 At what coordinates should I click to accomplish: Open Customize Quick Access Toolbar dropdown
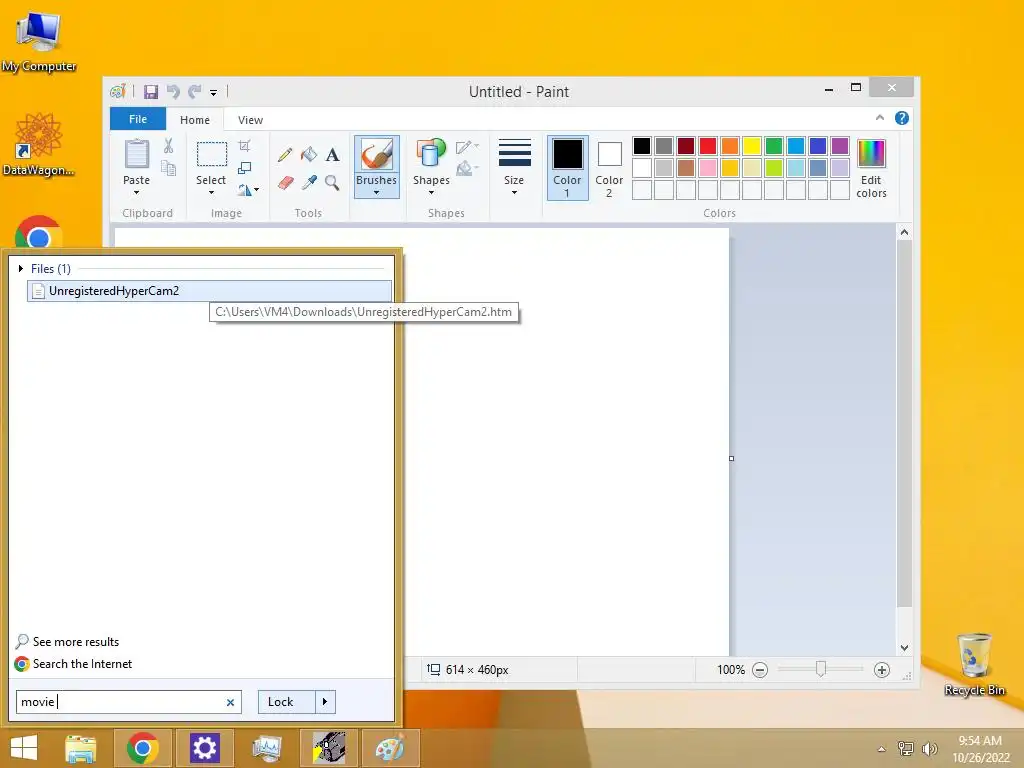pos(213,93)
